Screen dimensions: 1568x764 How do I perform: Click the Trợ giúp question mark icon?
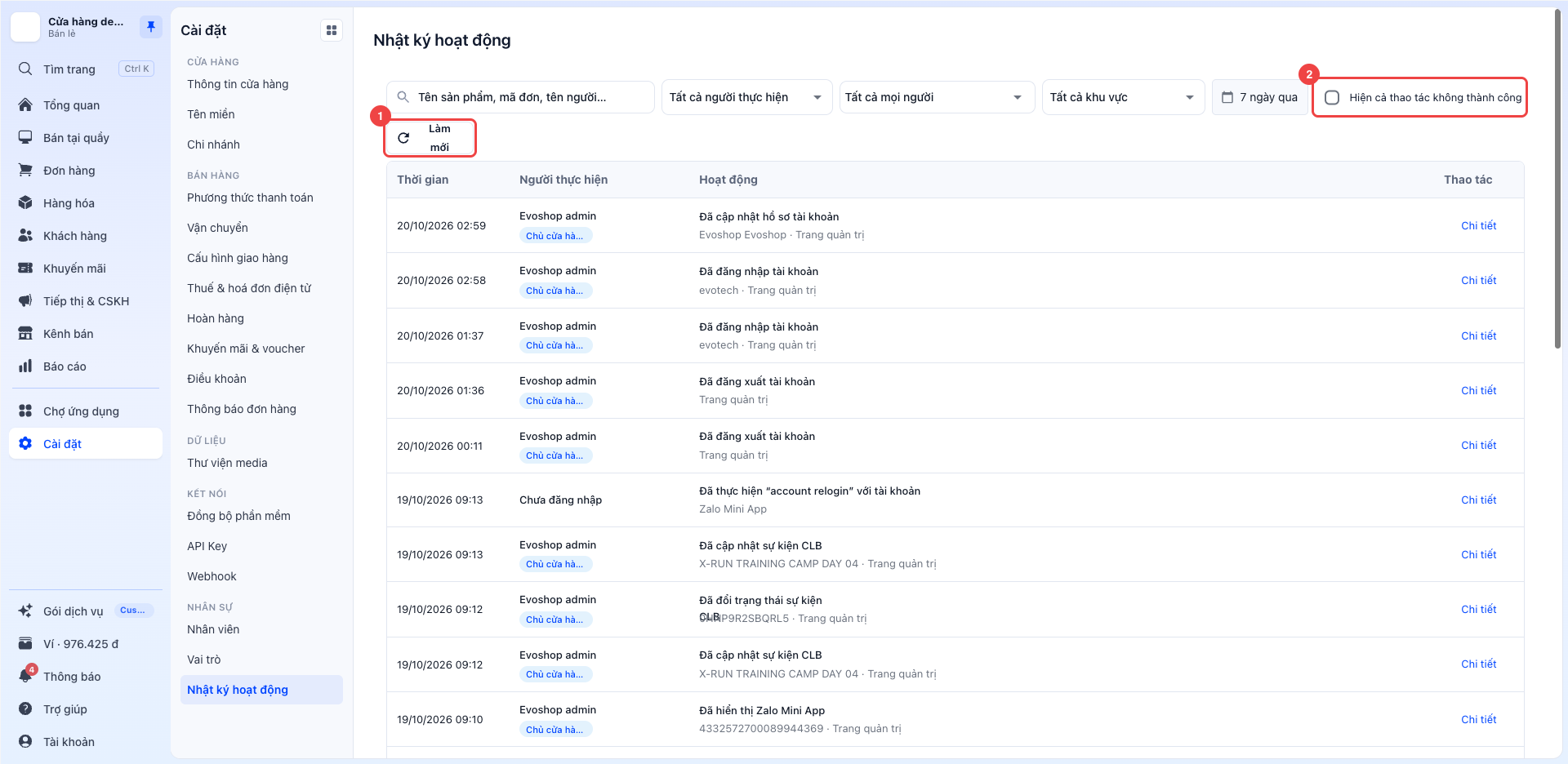pos(26,709)
